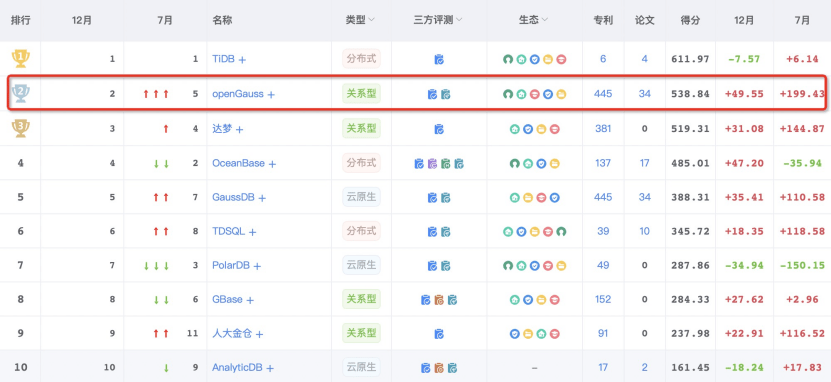Click the 关系型 tag in 人大金仓 row

361,333
